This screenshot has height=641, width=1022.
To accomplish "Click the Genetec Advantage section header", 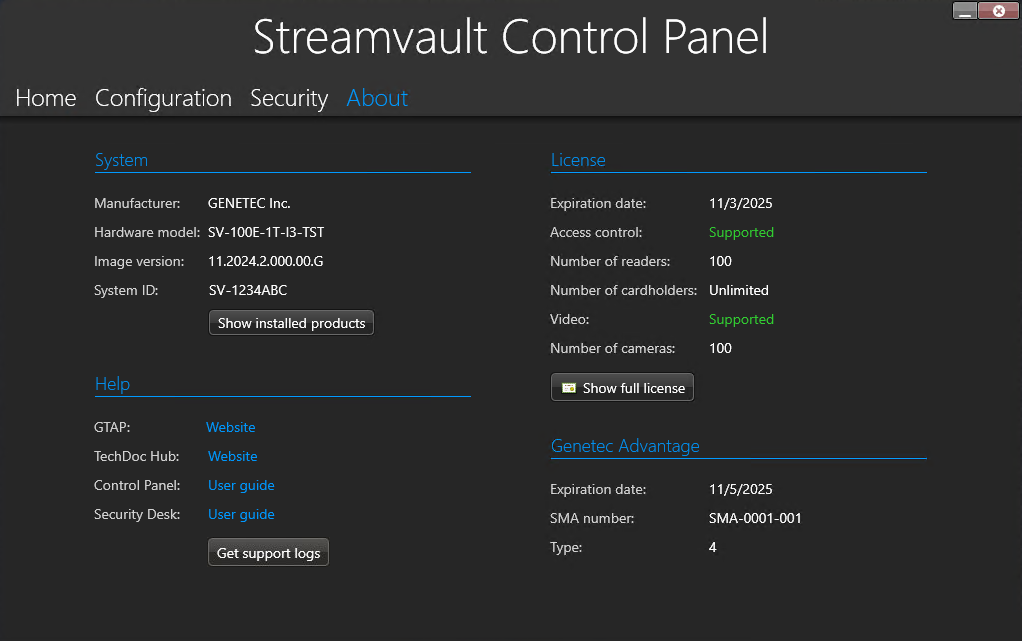I will click(x=625, y=446).
